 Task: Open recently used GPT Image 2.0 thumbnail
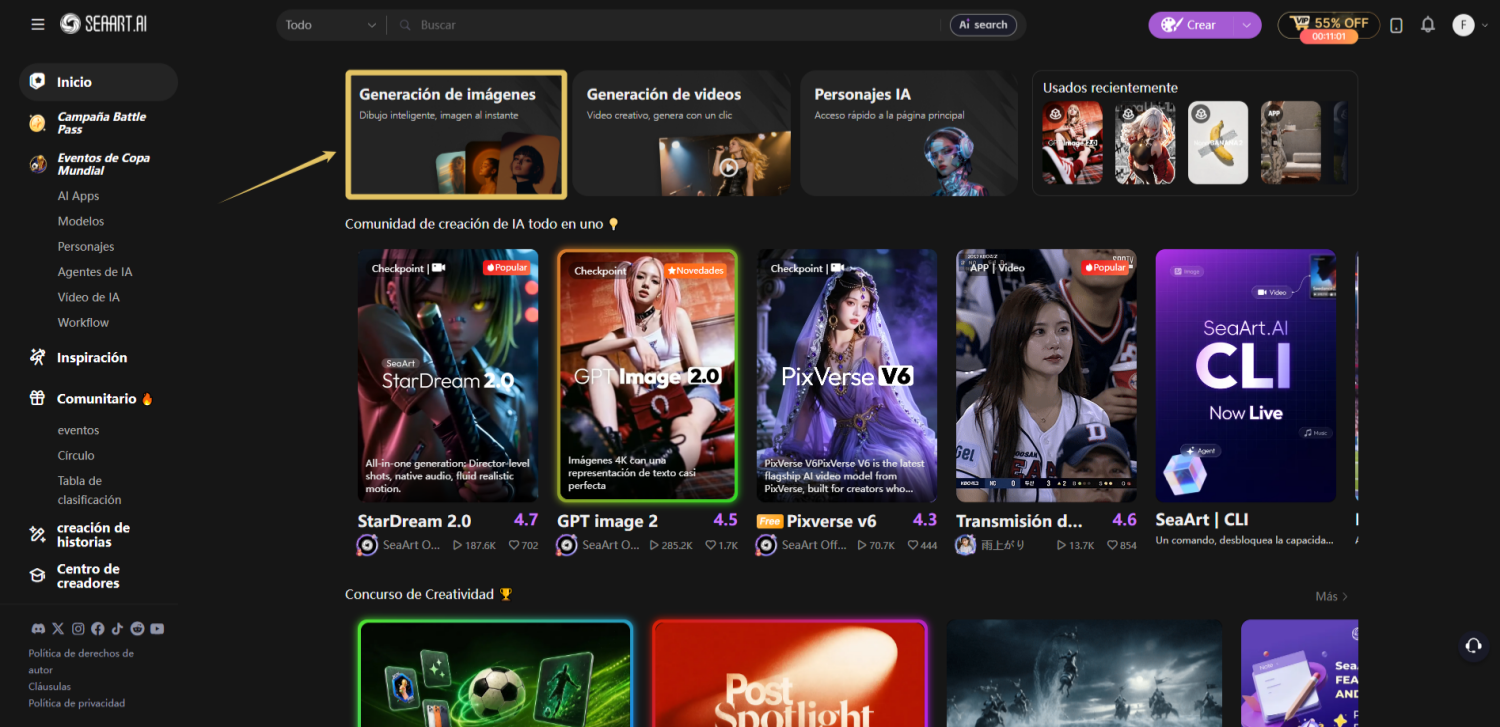click(x=1073, y=142)
